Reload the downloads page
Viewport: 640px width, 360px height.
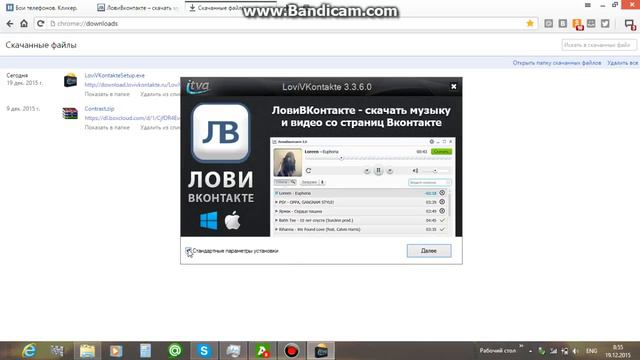40,24
